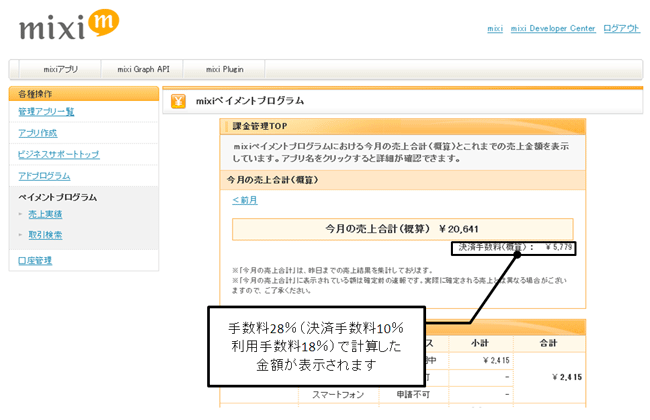The height and width of the screenshot is (420, 650).
Task: Open the mixi link in top header
Action: pyautogui.click(x=495, y=28)
